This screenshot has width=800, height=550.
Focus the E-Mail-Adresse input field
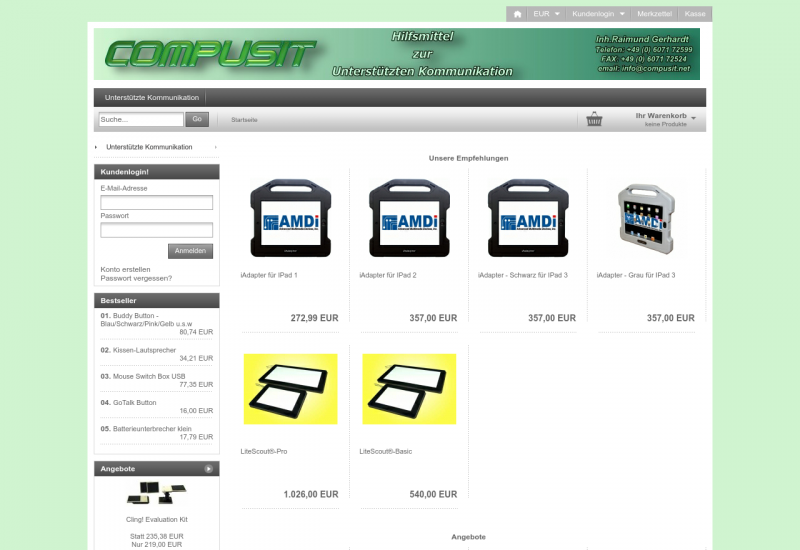[x=156, y=203]
